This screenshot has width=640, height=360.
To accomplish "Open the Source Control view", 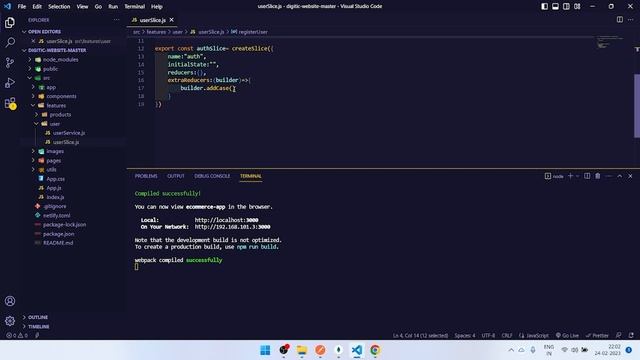I will [x=10, y=62].
